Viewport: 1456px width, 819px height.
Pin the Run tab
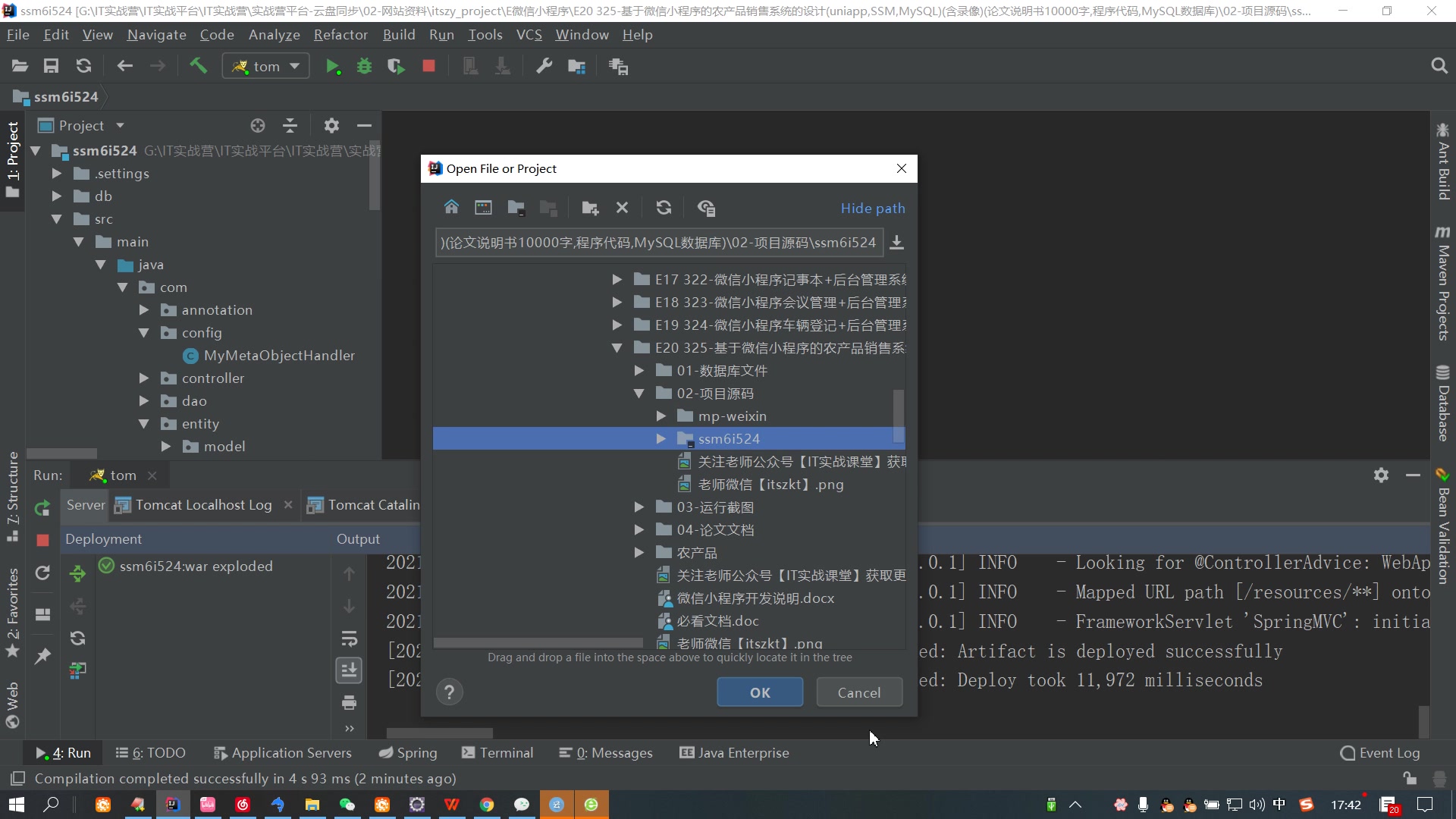(42, 655)
